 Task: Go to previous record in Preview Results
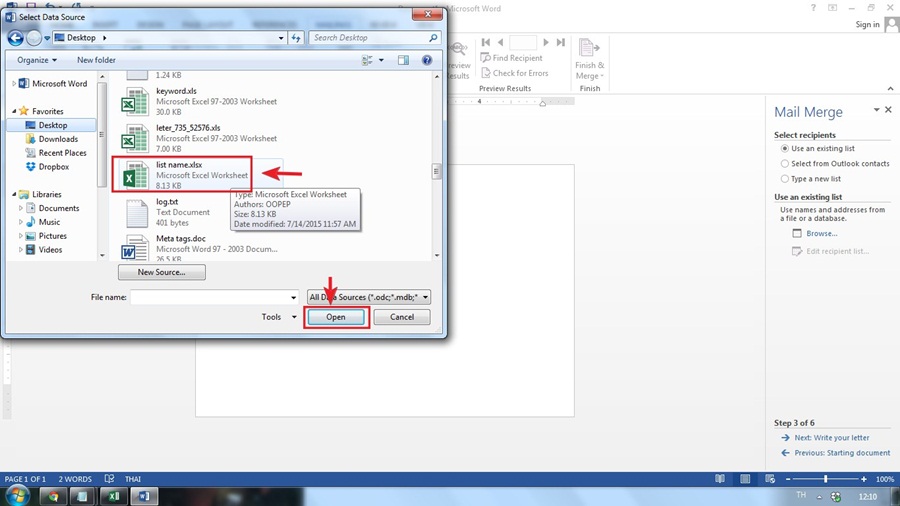click(501, 42)
